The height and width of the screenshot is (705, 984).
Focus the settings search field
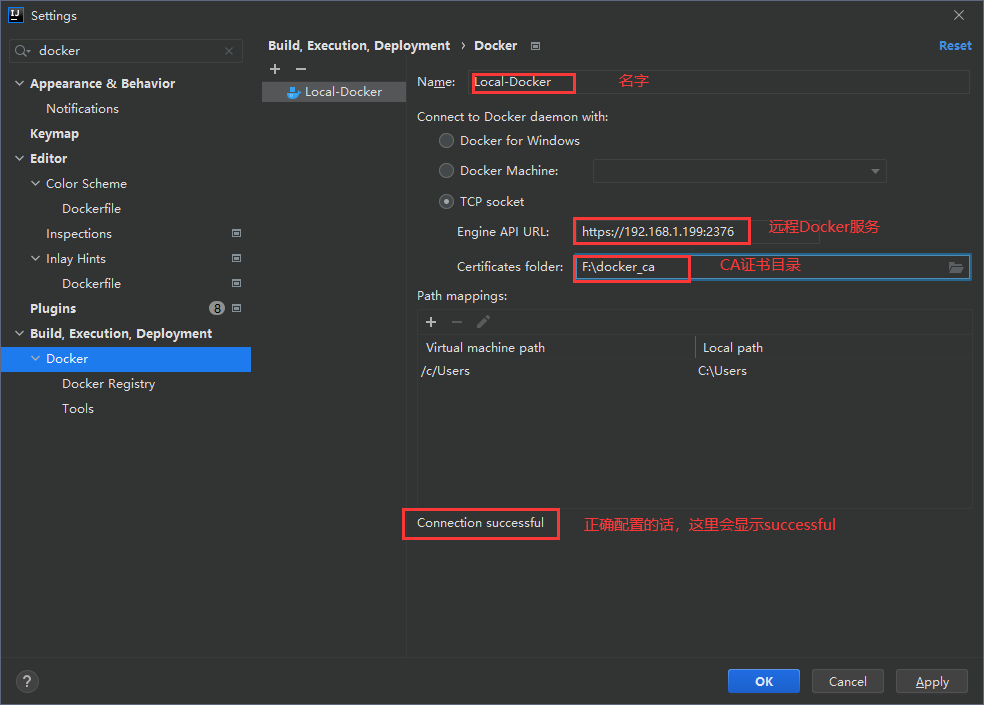coord(126,51)
